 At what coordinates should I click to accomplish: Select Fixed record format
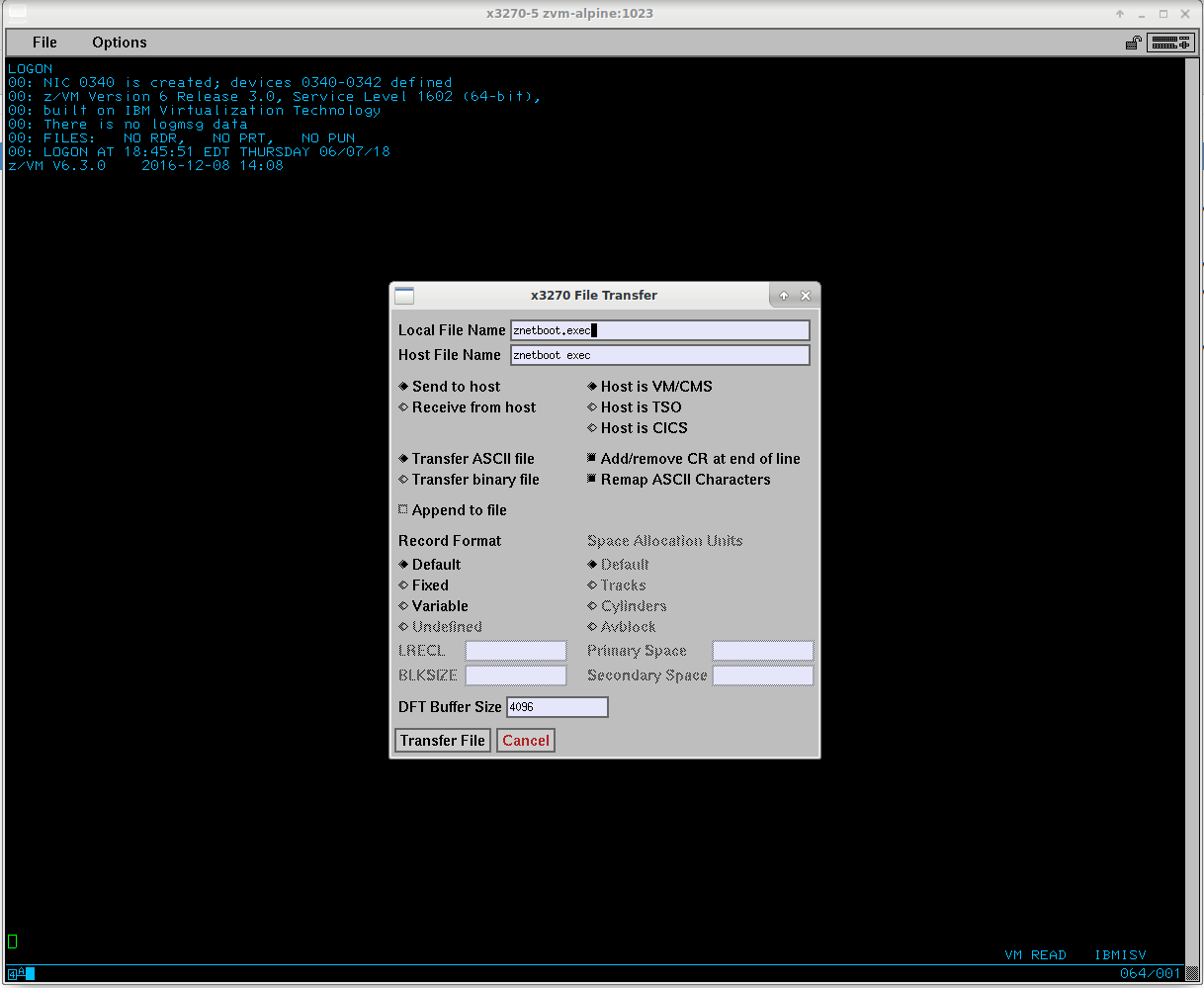point(424,585)
